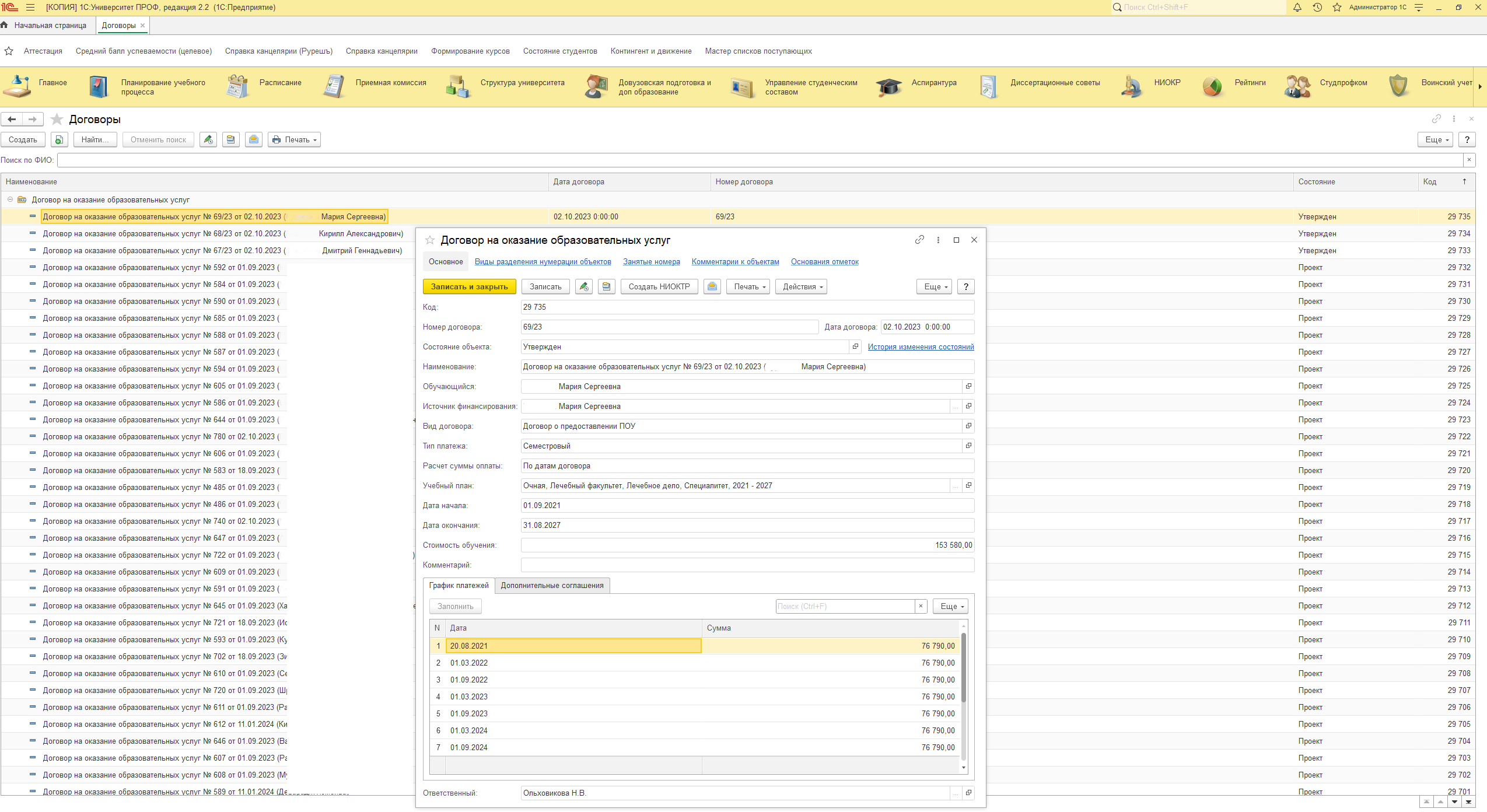
Task: Open Еще dropdown in dialog toolbar
Action: 935,286
